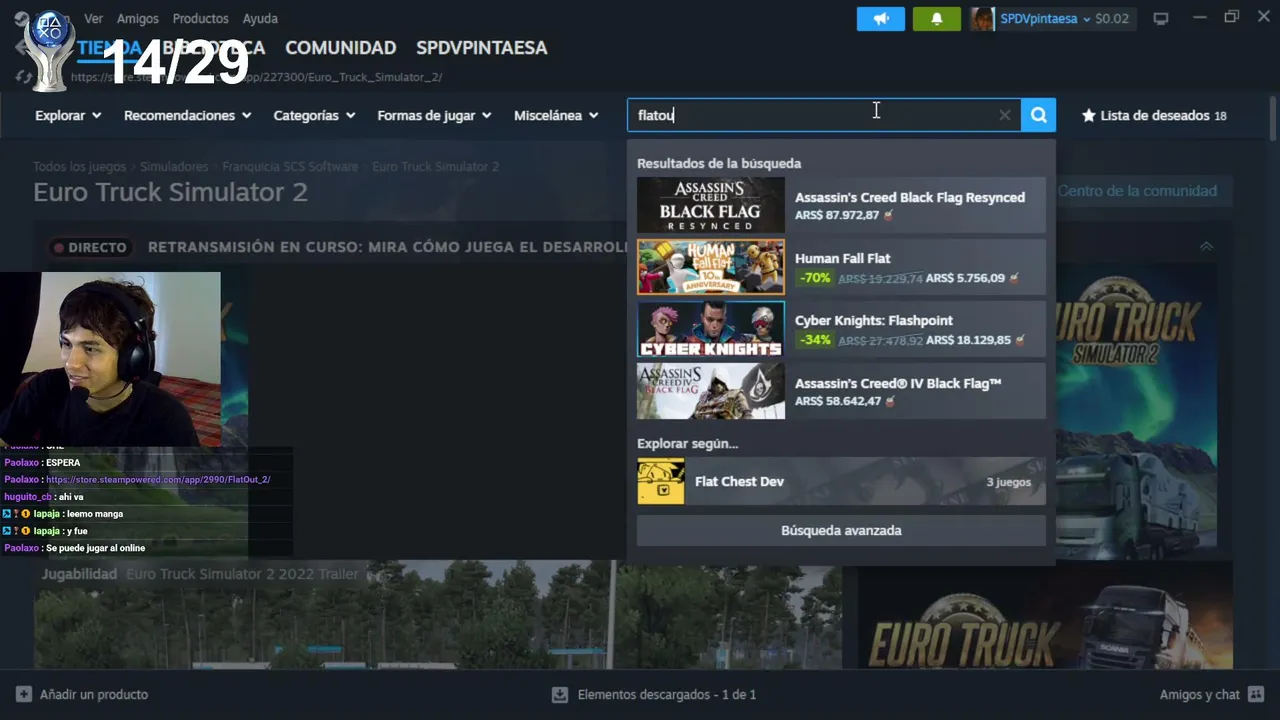
Task: Click Assassin's Creed IV Black Flag thumbnail
Action: click(711, 391)
